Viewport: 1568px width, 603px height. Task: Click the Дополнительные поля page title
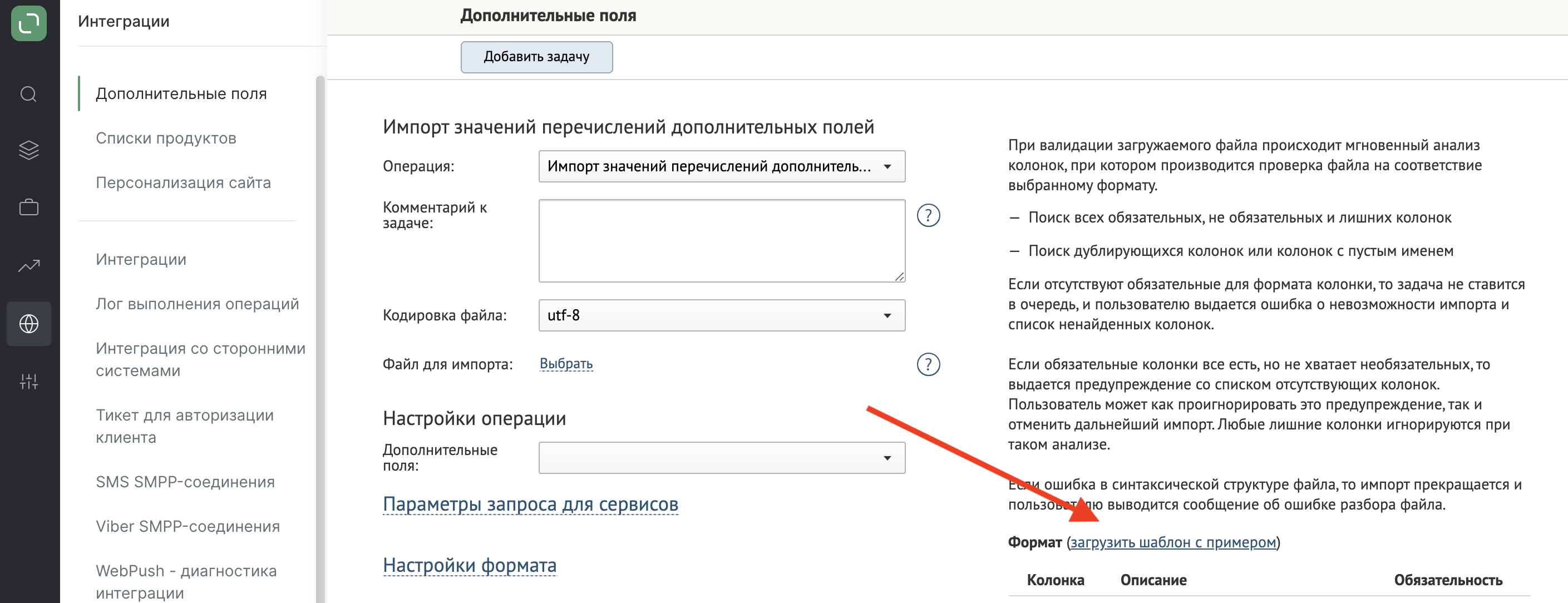click(548, 16)
